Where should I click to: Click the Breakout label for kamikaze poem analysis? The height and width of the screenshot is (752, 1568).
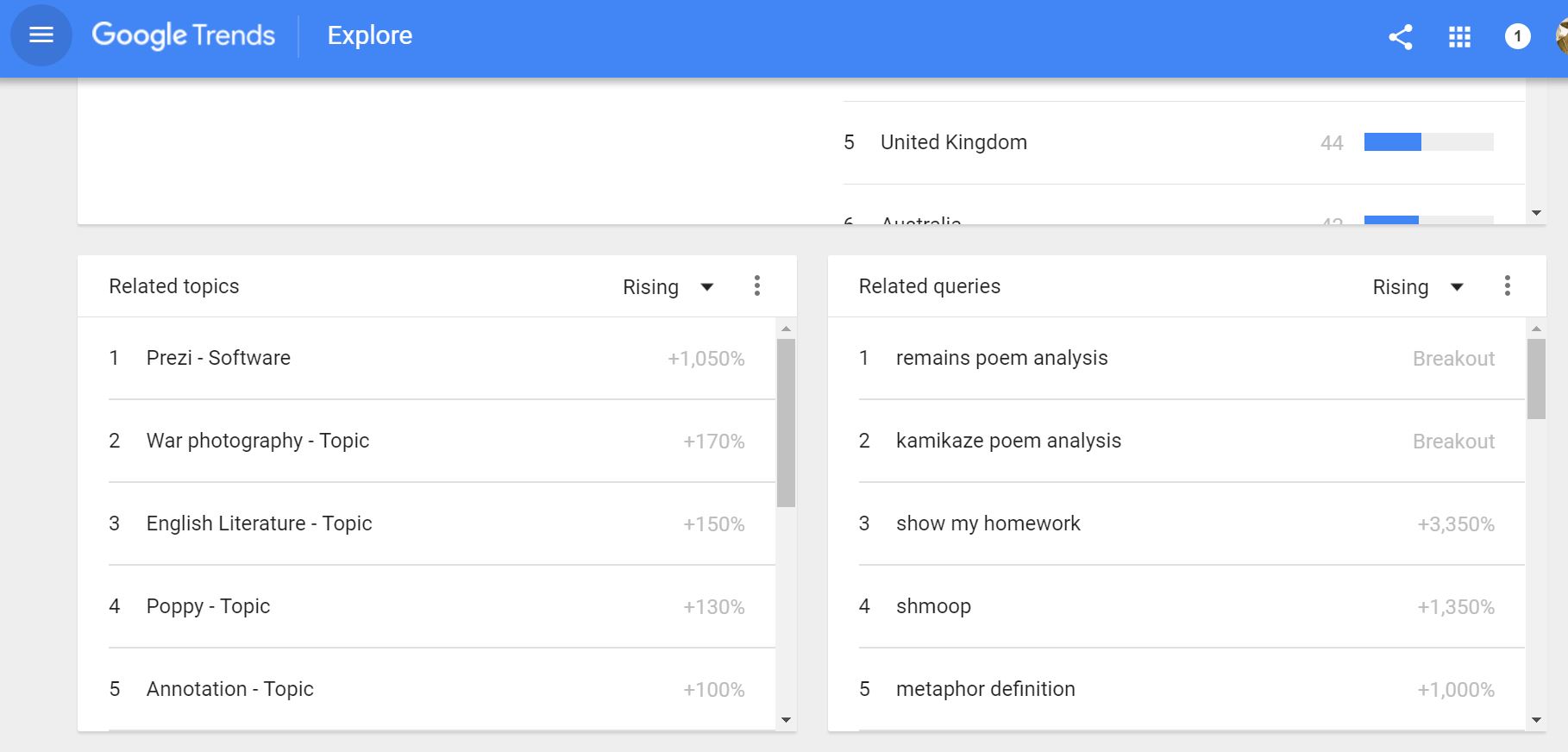click(1453, 442)
